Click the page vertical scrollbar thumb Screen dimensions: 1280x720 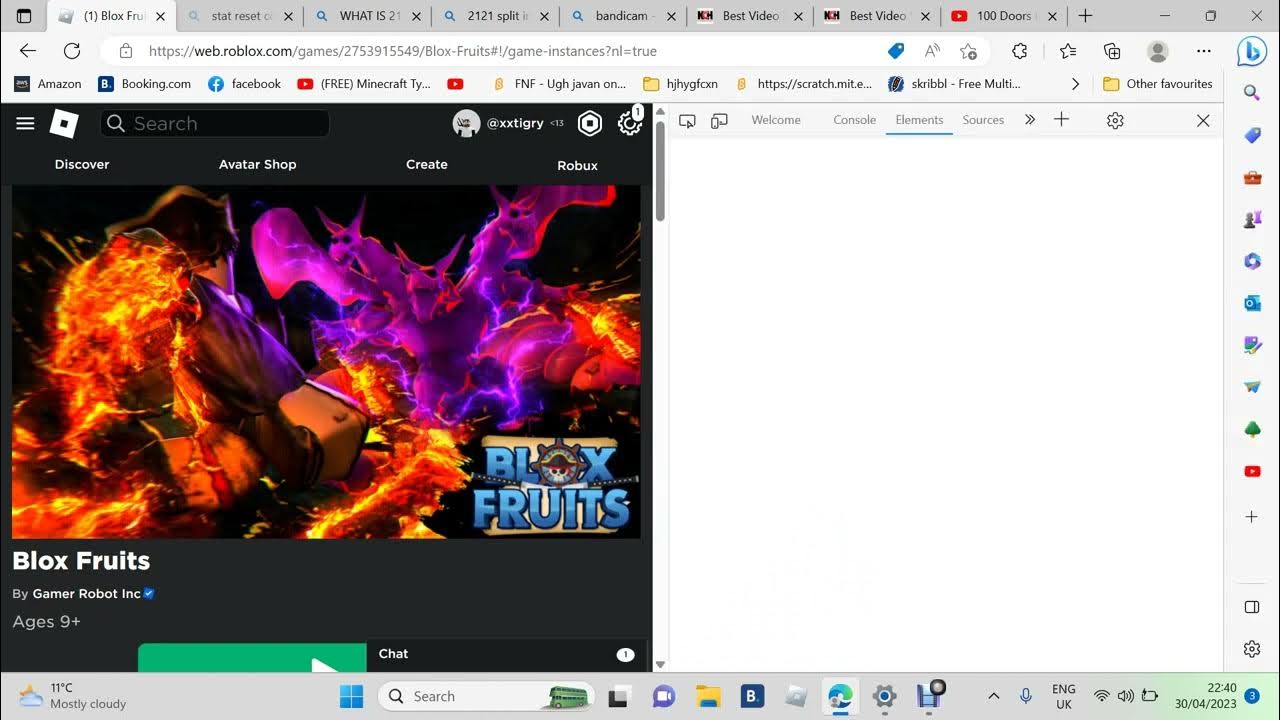click(660, 173)
